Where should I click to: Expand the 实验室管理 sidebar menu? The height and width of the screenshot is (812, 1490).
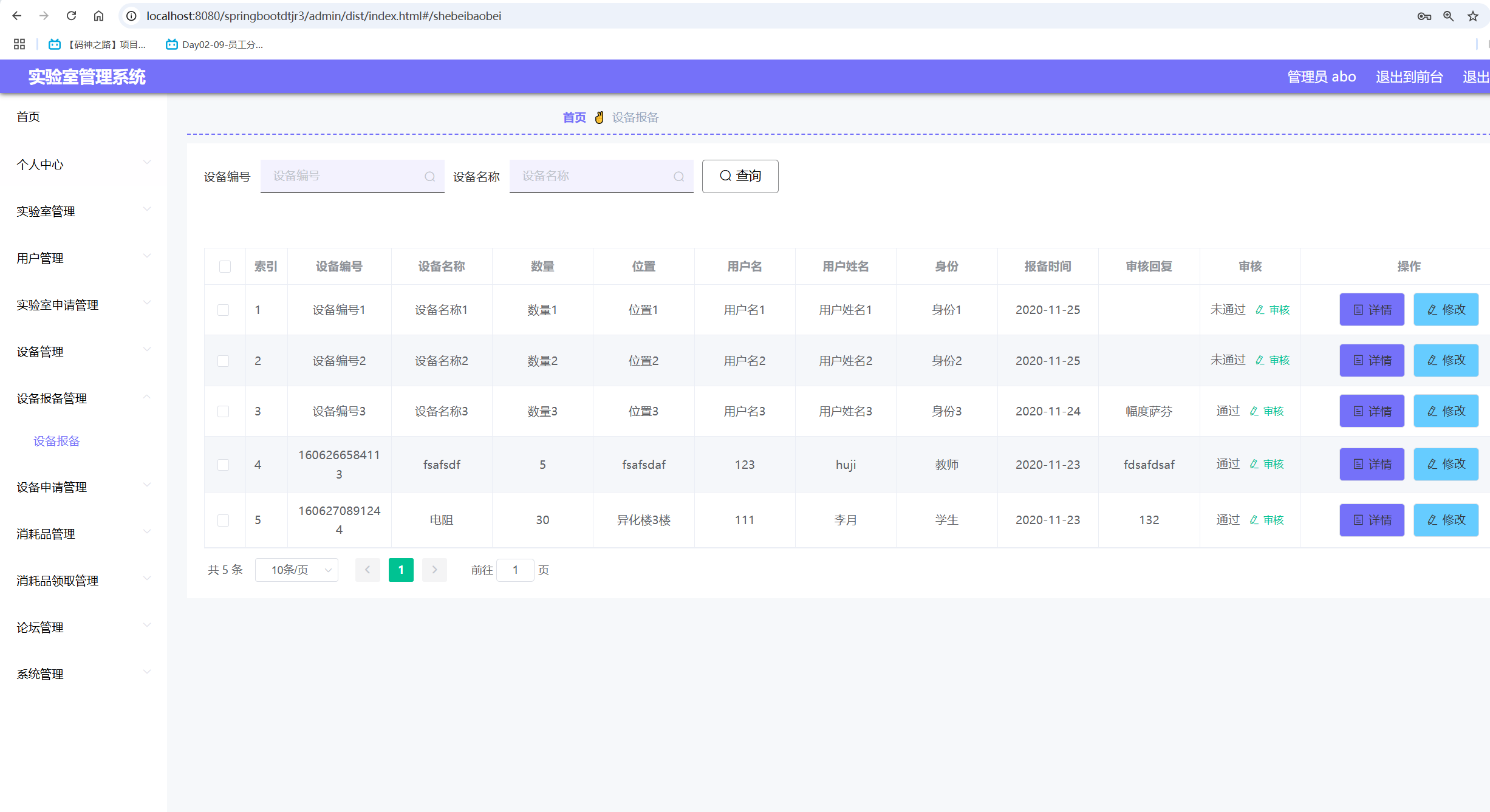click(x=83, y=211)
